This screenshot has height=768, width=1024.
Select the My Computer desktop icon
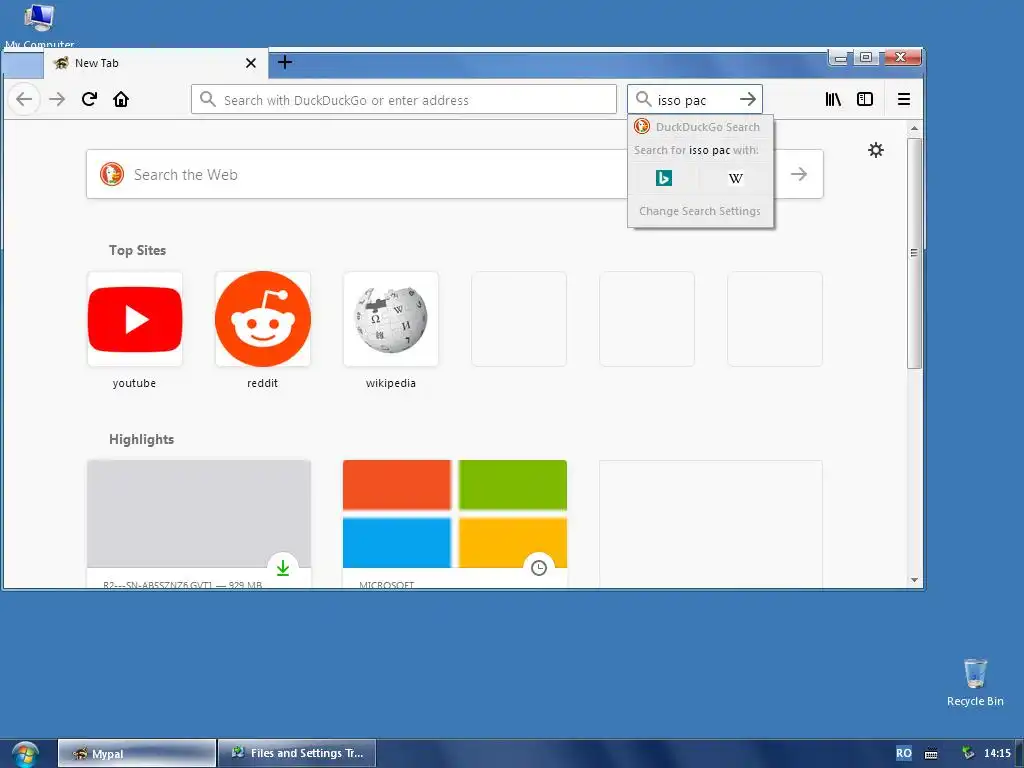point(39,26)
